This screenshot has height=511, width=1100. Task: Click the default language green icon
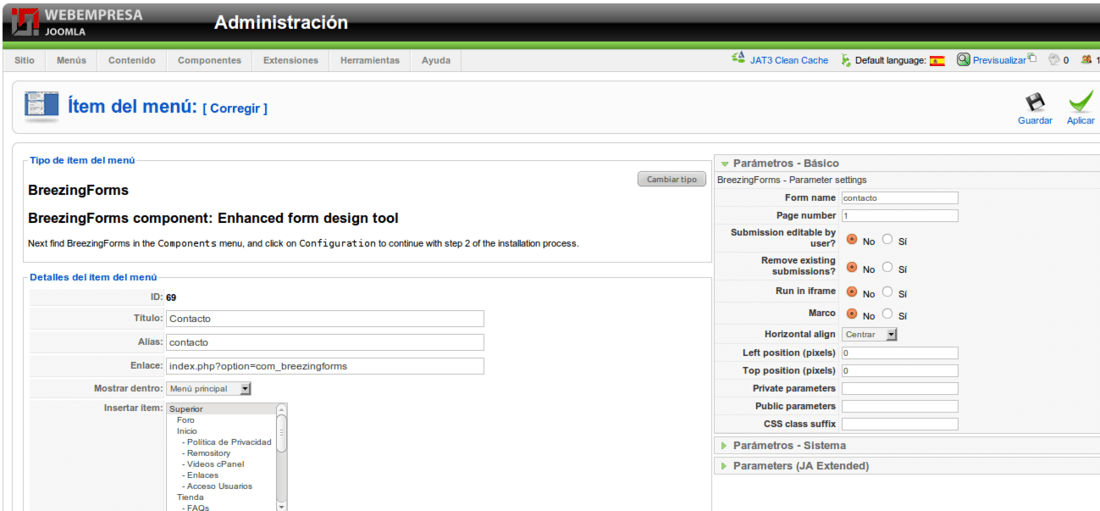click(846, 60)
